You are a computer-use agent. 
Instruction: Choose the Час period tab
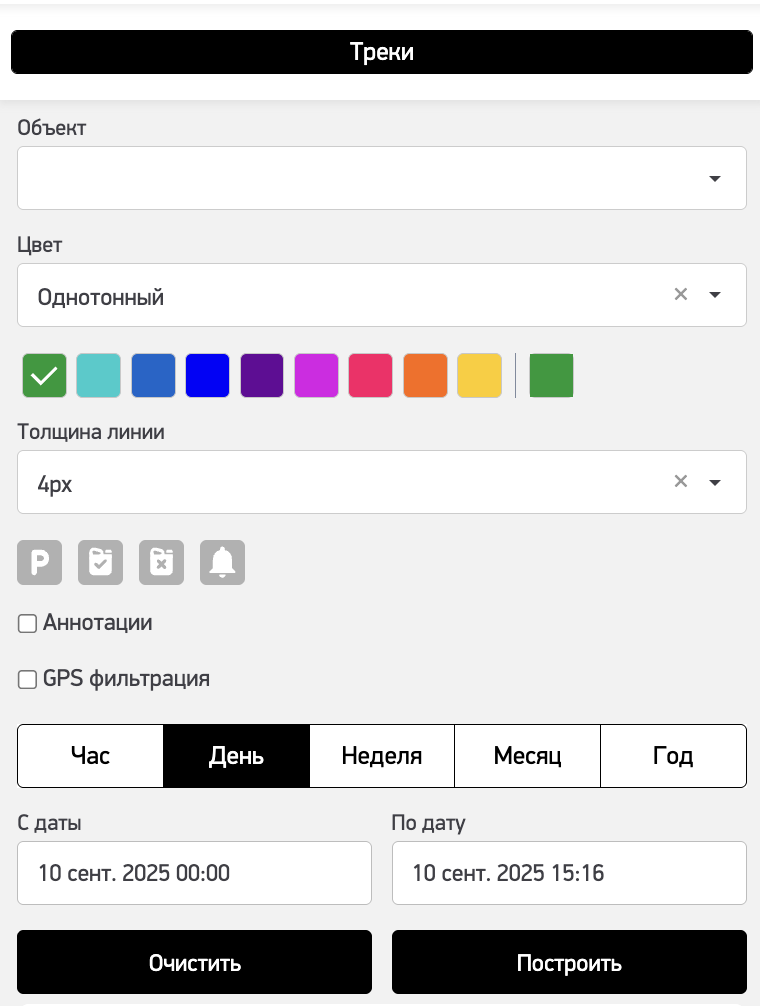90,756
